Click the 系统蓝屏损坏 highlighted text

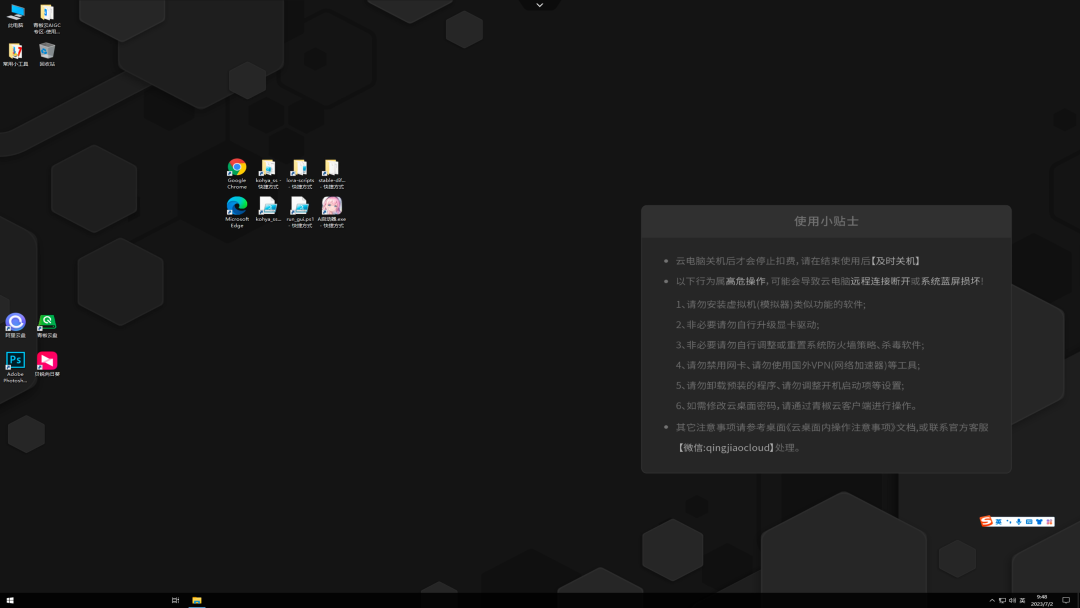point(951,281)
